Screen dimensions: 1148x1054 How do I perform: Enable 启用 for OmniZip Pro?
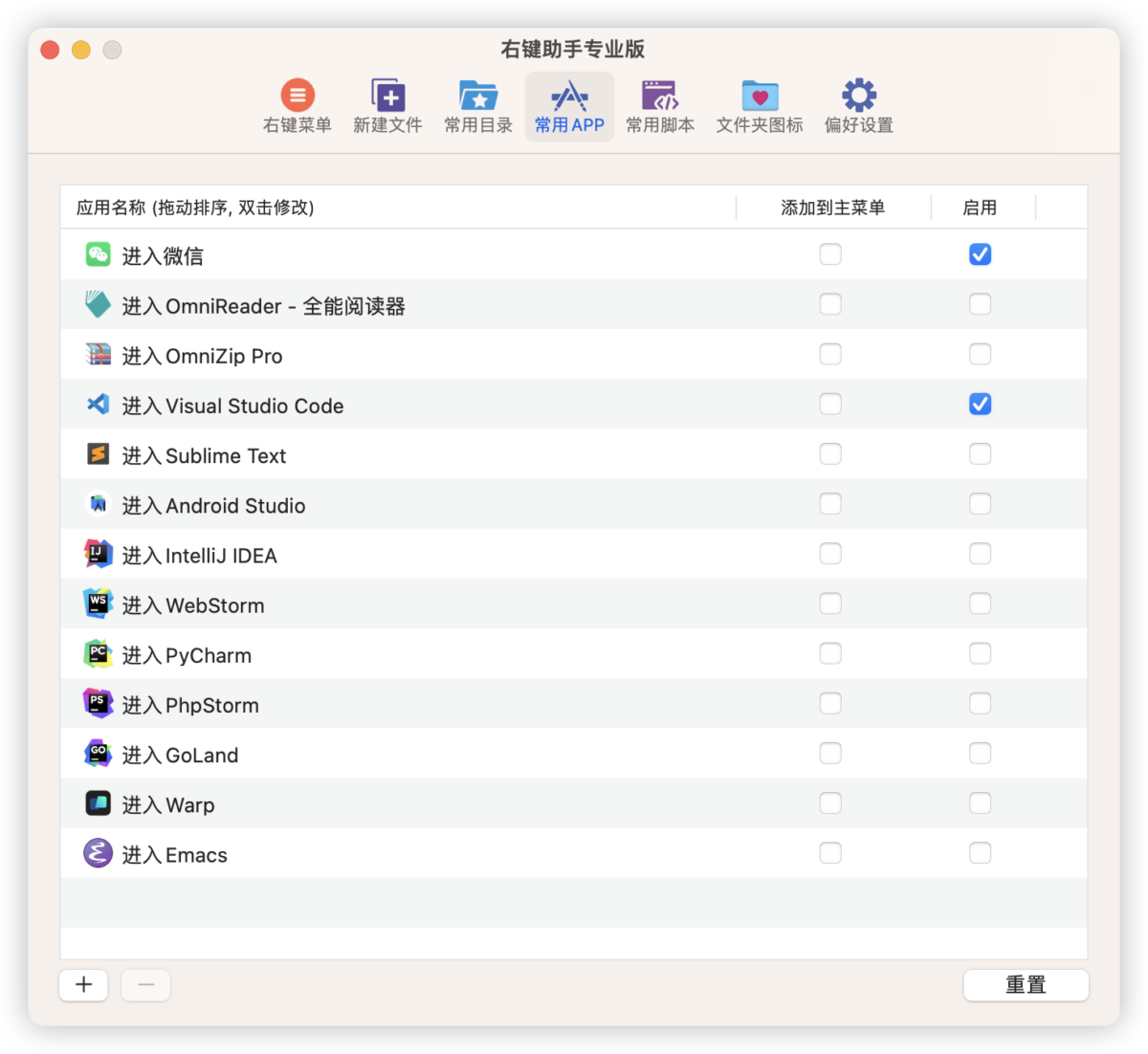click(x=980, y=355)
